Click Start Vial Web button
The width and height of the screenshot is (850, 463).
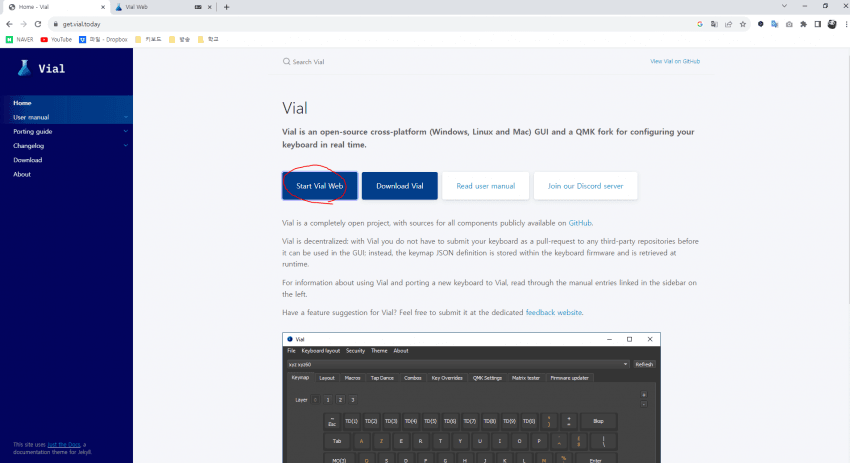(320, 186)
